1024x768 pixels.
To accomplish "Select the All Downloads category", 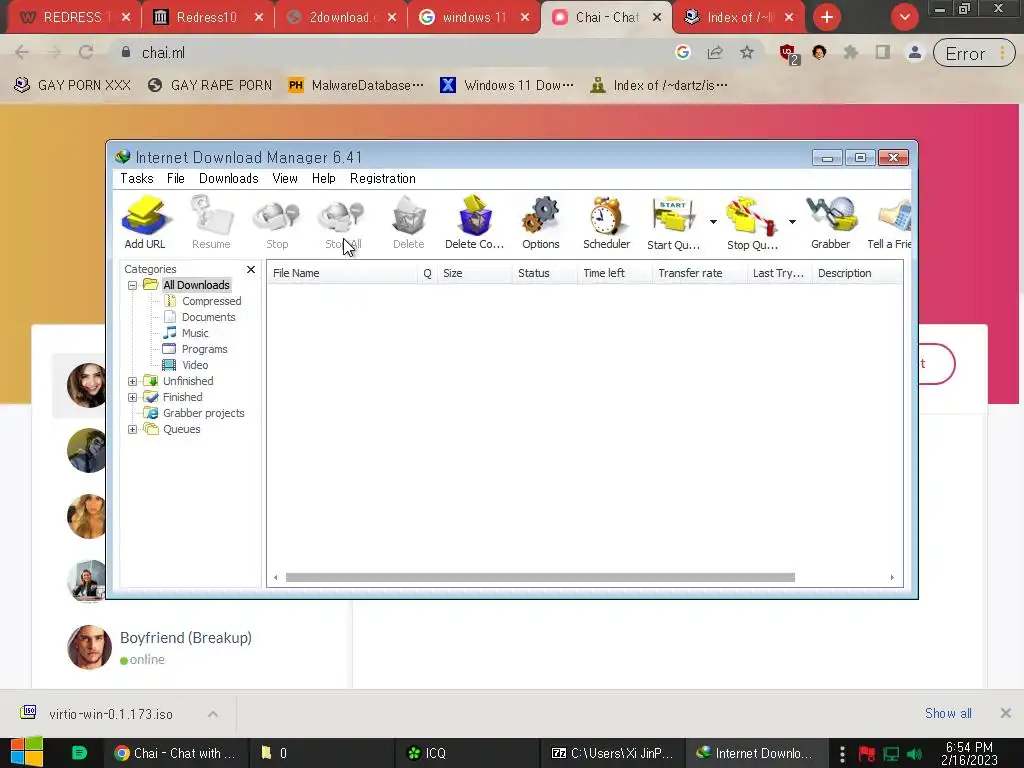I will pos(196,285).
